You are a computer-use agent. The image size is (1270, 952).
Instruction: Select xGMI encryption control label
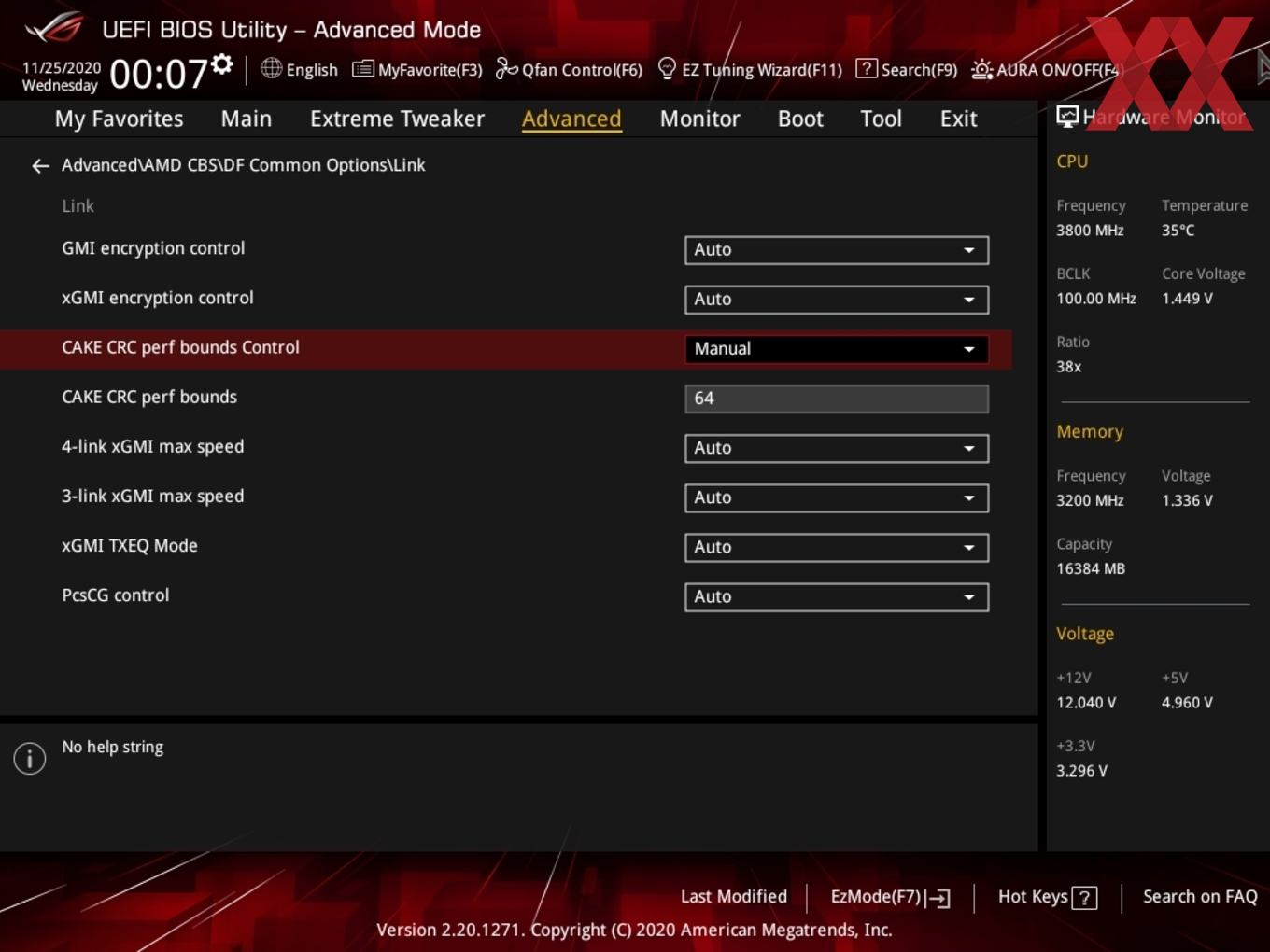[158, 298]
